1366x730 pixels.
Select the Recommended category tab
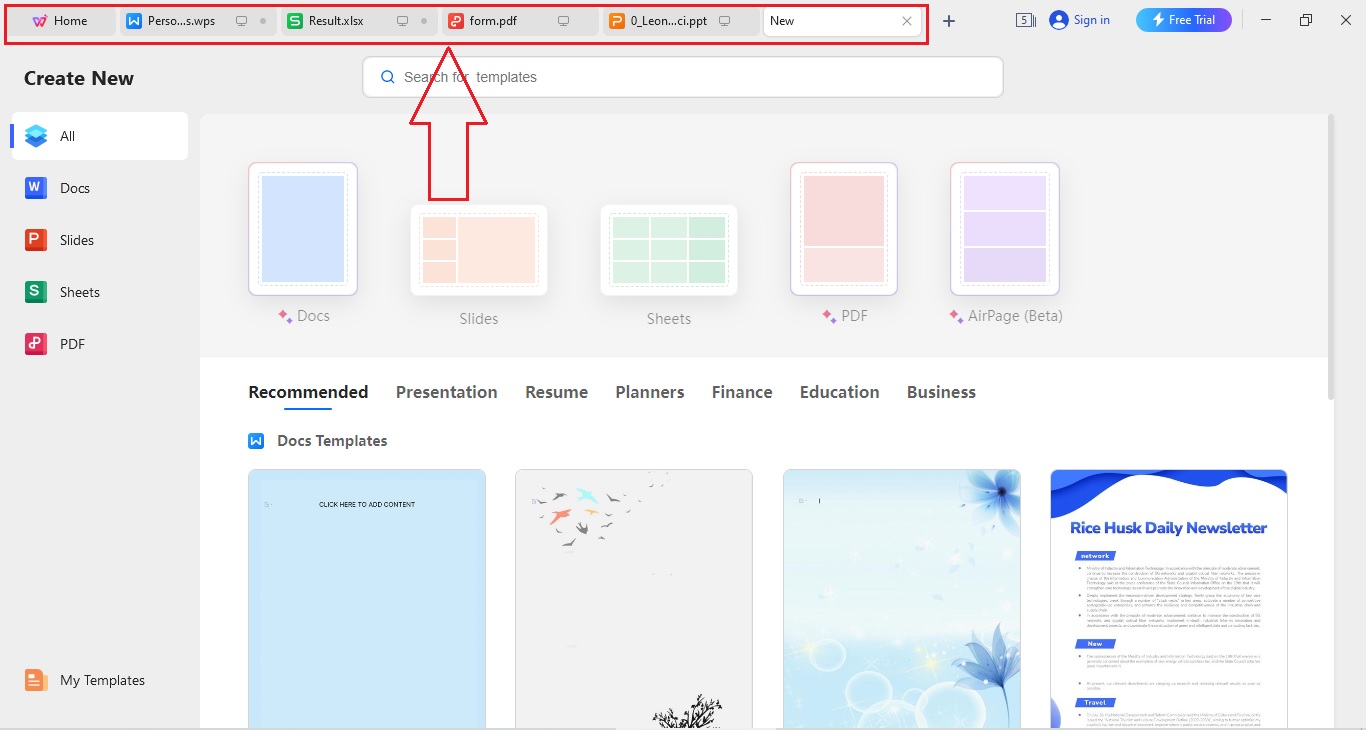pos(308,392)
